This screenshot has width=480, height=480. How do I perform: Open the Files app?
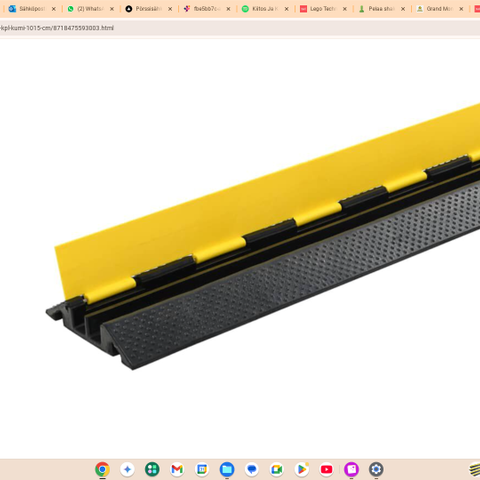(227, 469)
